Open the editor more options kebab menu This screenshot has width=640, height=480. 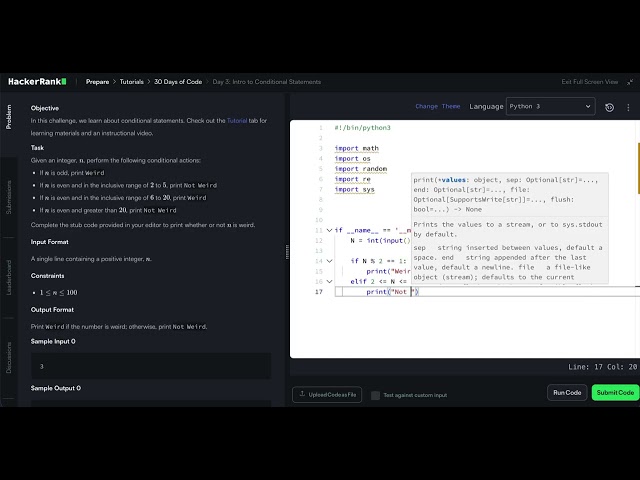[628, 107]
